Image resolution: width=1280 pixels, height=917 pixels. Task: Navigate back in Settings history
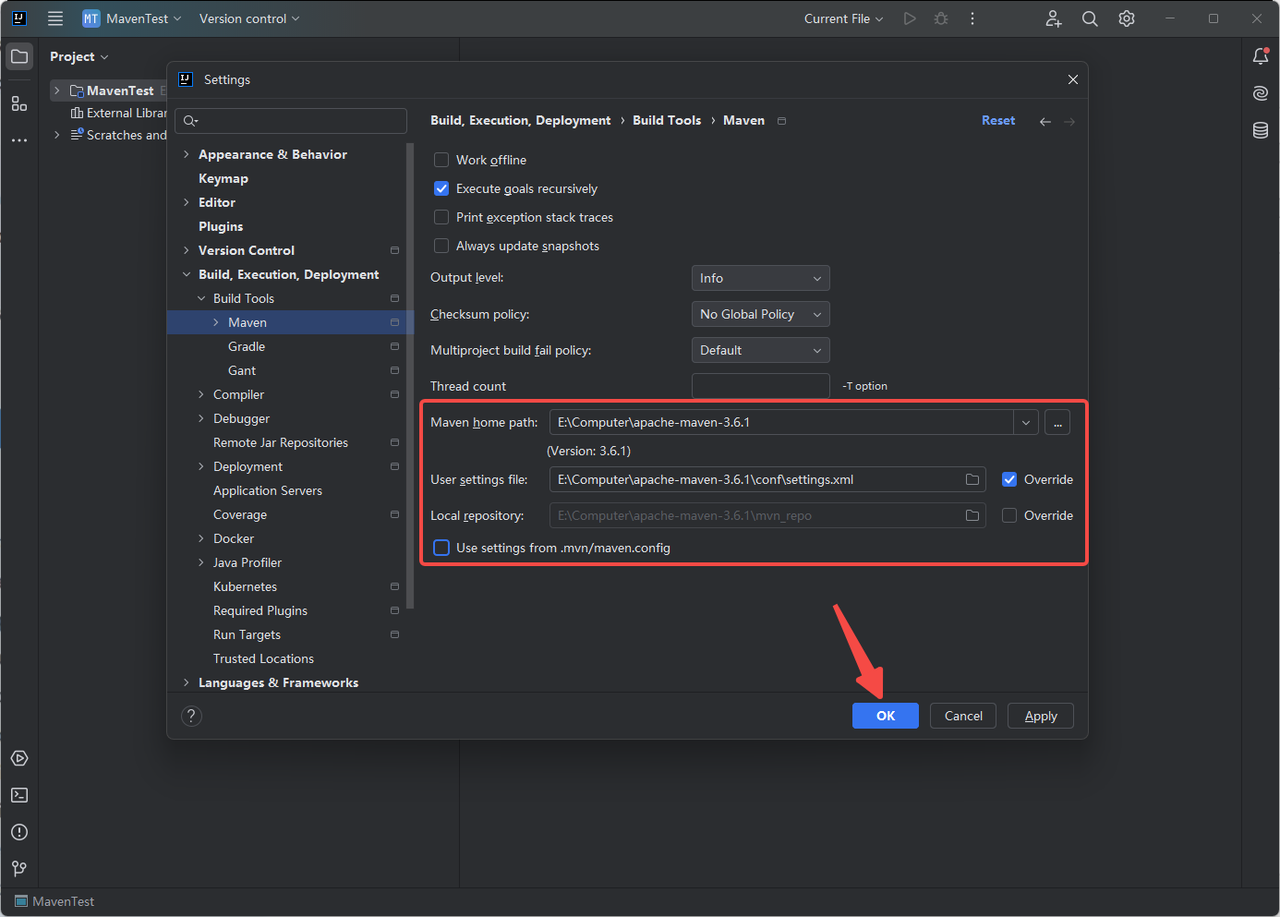pos(1045,121)
